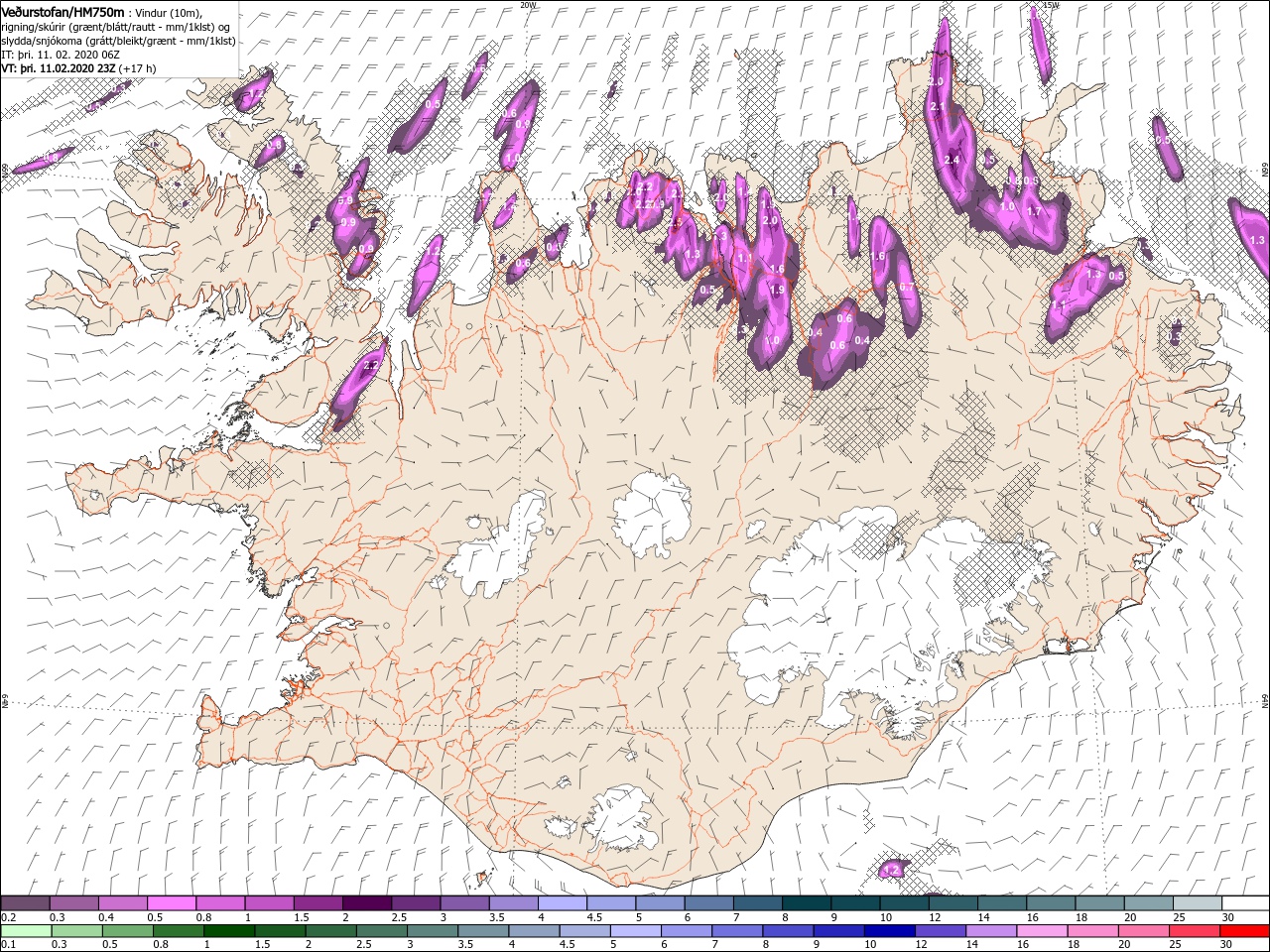The width and height of the screenshot is (1270, 952).
Task: Click the '1.7' snowfall value label
Action: pyautogui.click(x=1033, y=211)
